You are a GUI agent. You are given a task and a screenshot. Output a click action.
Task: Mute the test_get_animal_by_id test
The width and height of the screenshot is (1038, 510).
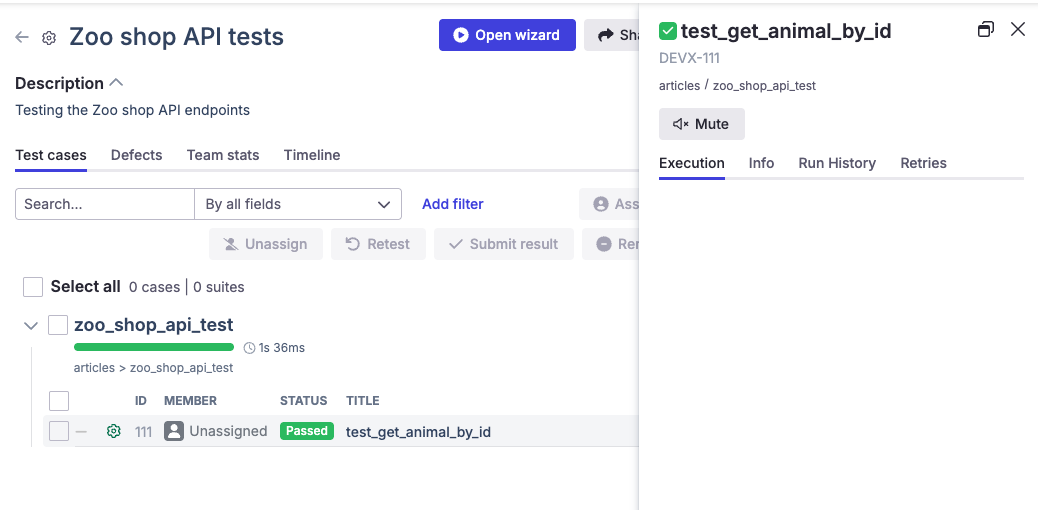click(x=701, y=124)
